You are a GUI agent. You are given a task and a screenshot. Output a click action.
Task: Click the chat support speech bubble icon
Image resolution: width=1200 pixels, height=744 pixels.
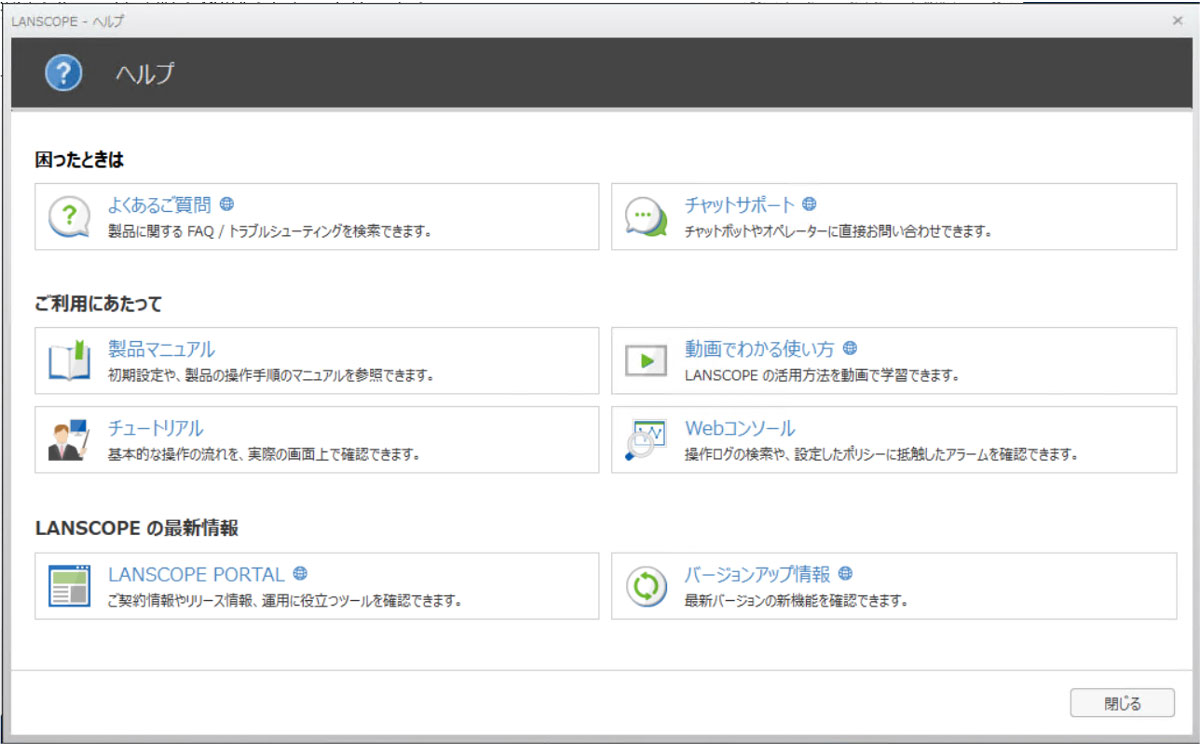click(646, 216)
